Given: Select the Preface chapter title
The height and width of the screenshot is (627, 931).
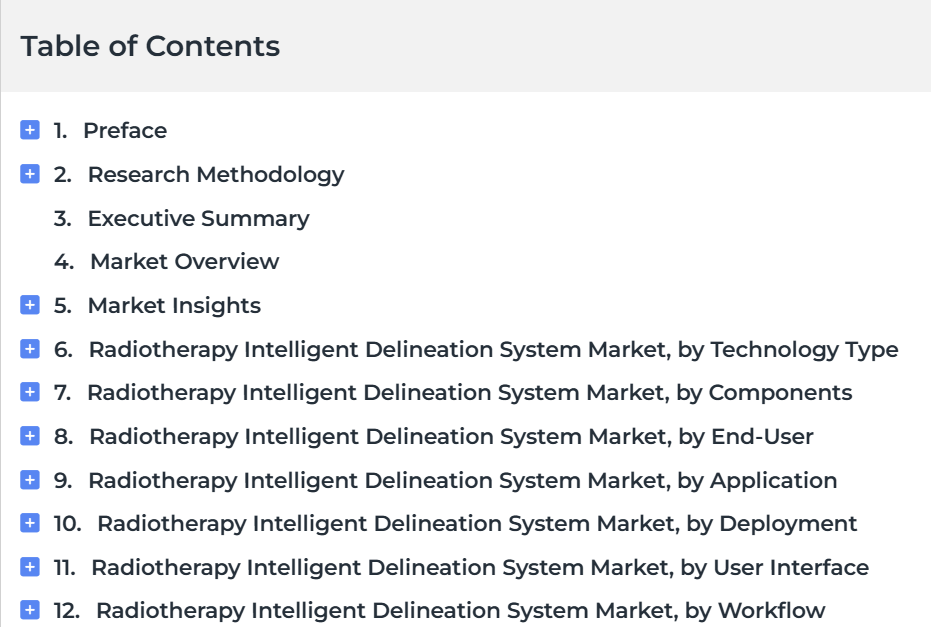Looking at the screenshot, I should [x=125, y=131].
